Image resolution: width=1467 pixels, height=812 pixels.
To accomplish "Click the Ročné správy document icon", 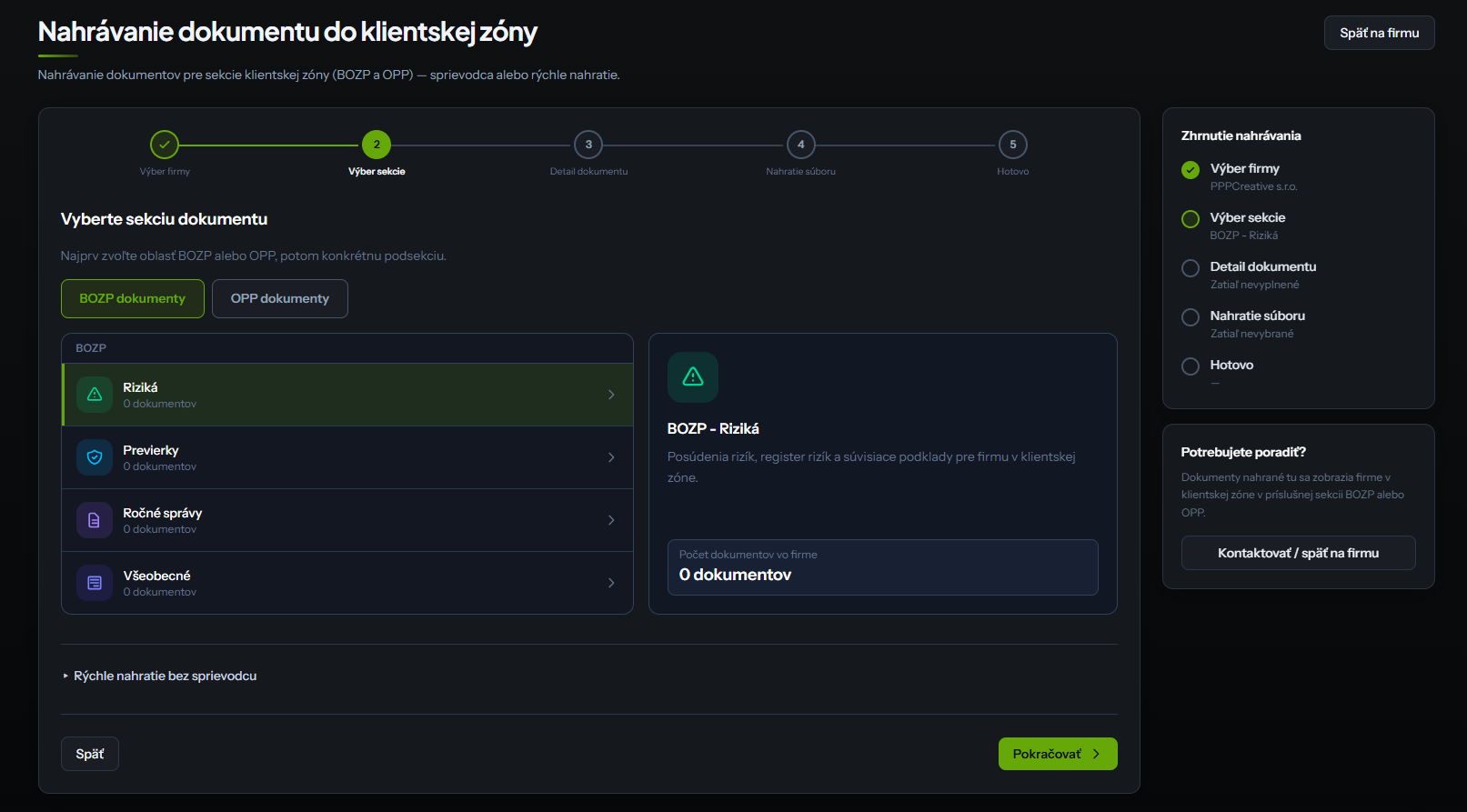I will pos(95,520).
